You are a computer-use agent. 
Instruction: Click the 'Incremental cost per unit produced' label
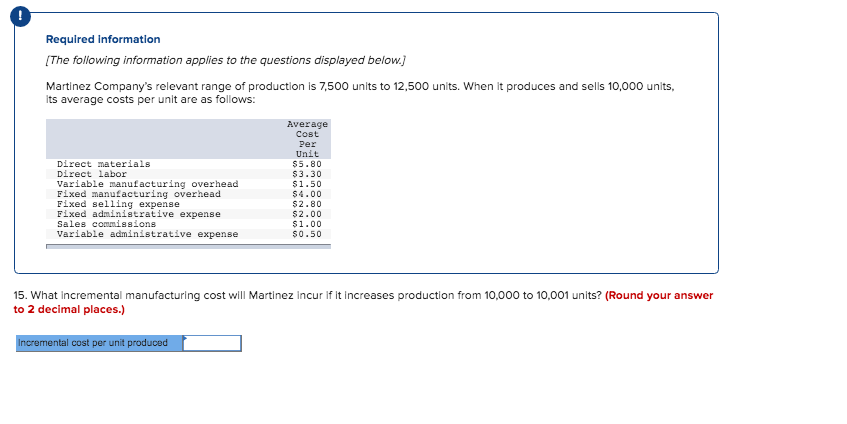99,343
